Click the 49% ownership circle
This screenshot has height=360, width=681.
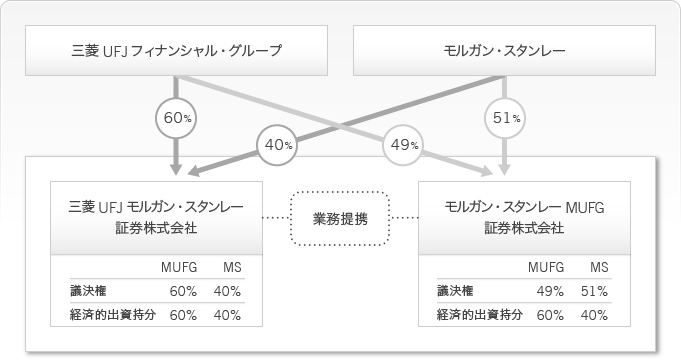(x=403, y=145)
